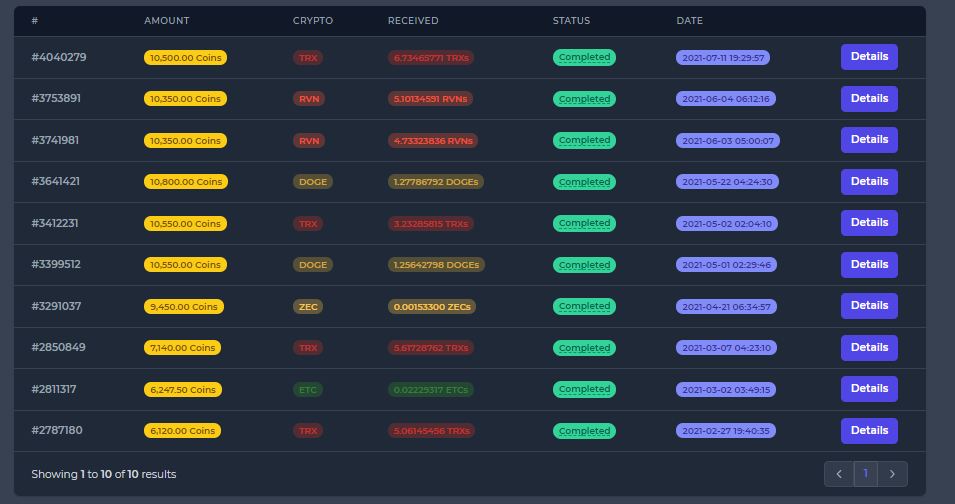
Task: Click transaction ID #4040279
Action: click(59, 57)
